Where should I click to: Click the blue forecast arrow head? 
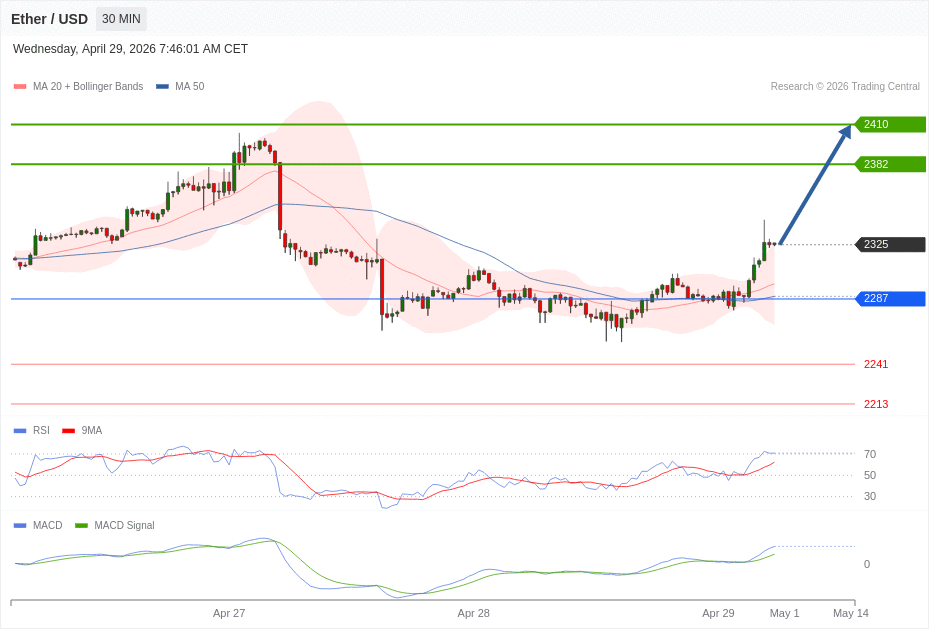[845, 132]
